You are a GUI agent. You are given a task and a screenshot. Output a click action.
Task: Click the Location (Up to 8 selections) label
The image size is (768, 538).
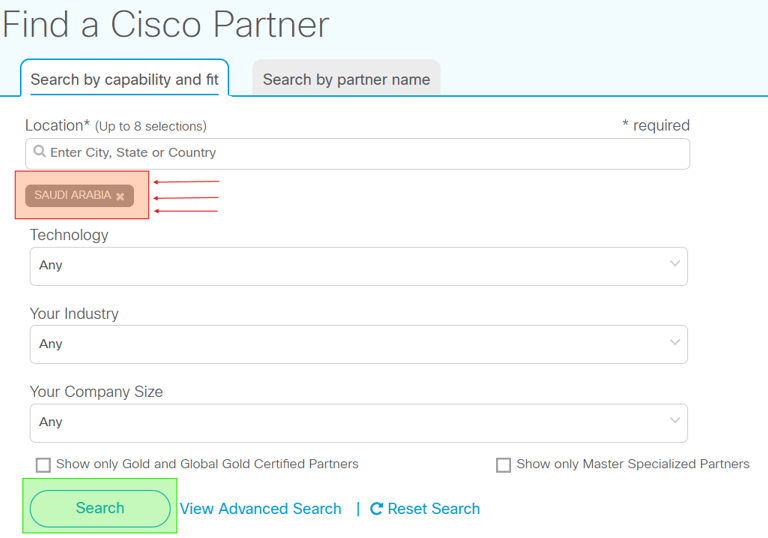point(116,126)
